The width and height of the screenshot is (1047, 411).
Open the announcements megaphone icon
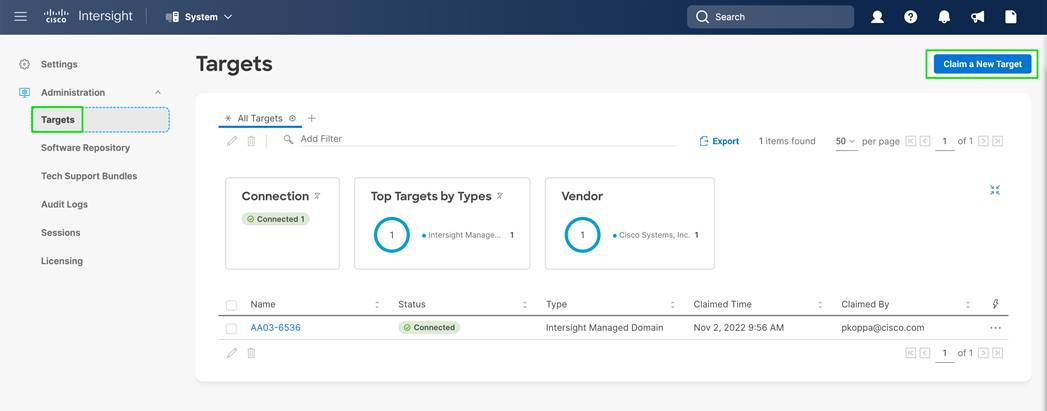pos(978,17)
